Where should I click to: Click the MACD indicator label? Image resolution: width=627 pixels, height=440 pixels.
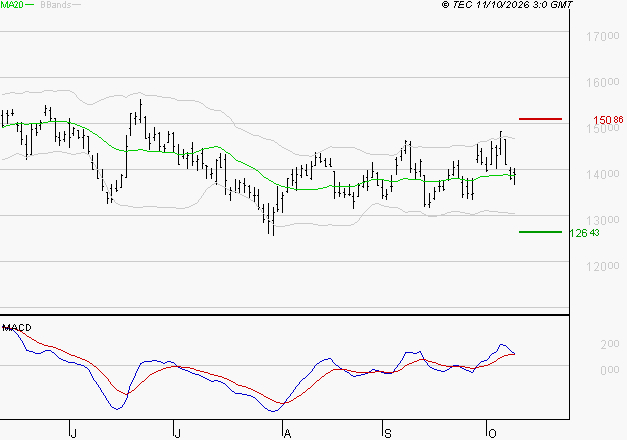tap(17, 328)
